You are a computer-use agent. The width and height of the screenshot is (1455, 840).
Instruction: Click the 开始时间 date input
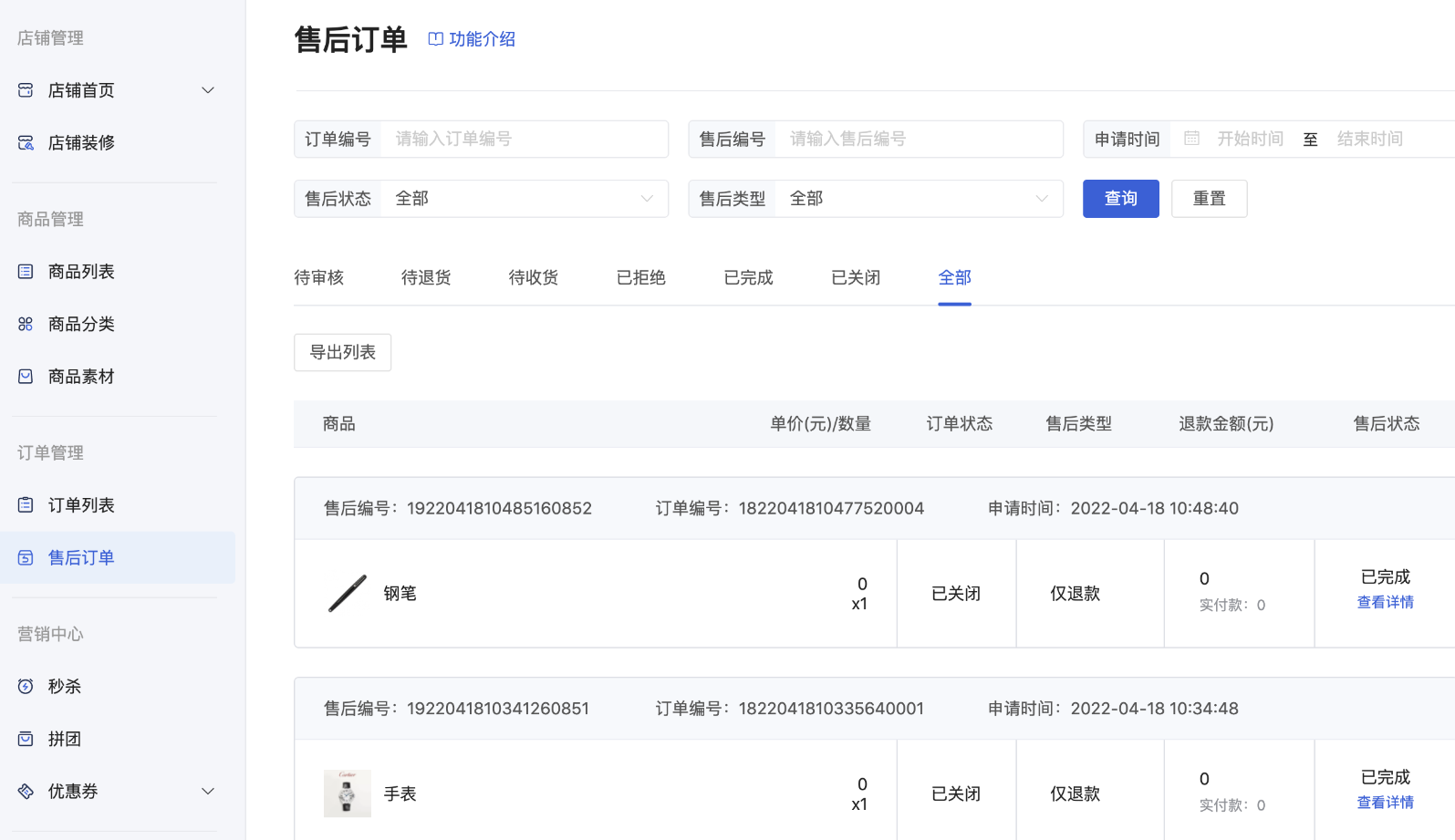click(x=1250, y=139)
